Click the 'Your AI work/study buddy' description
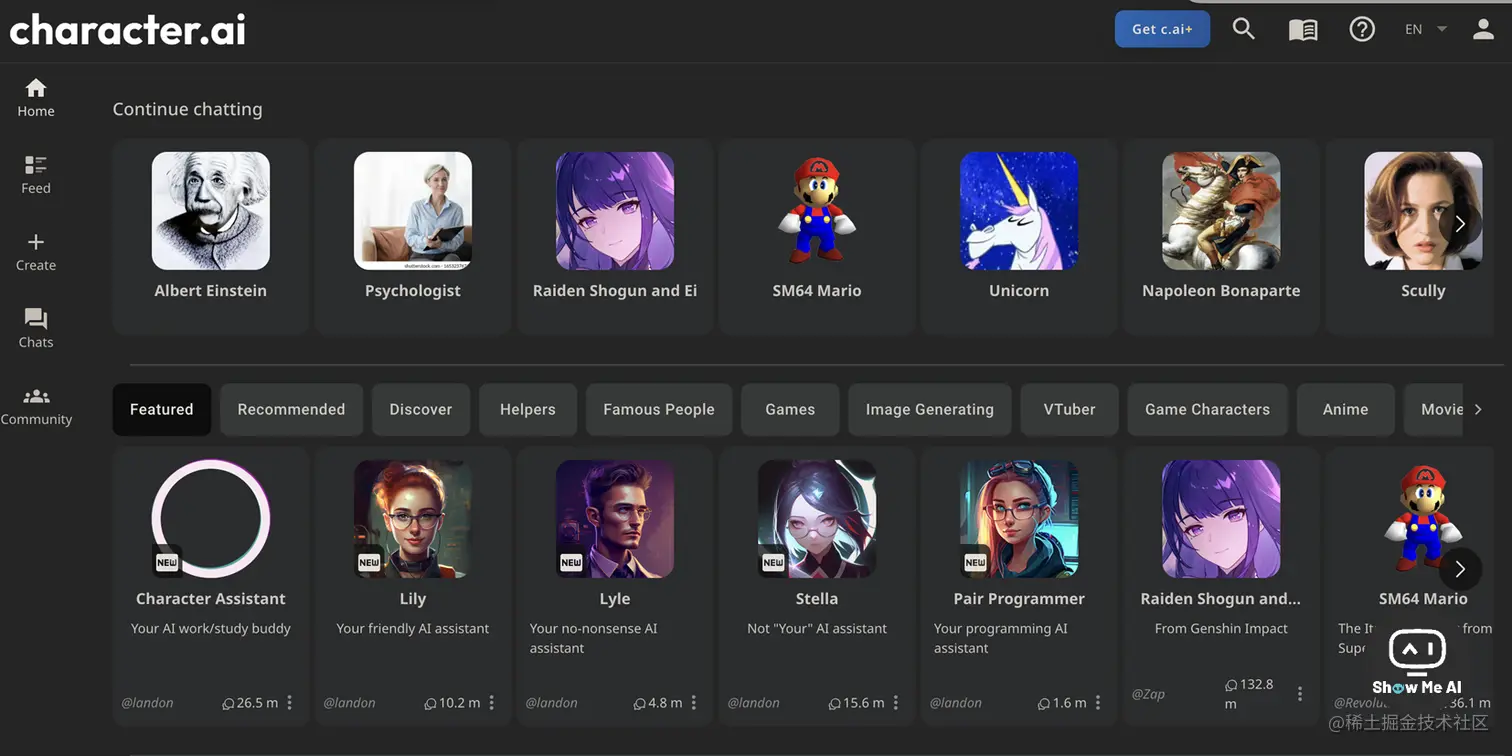This screenshot has height=756, width=1512. coord(211,629)
